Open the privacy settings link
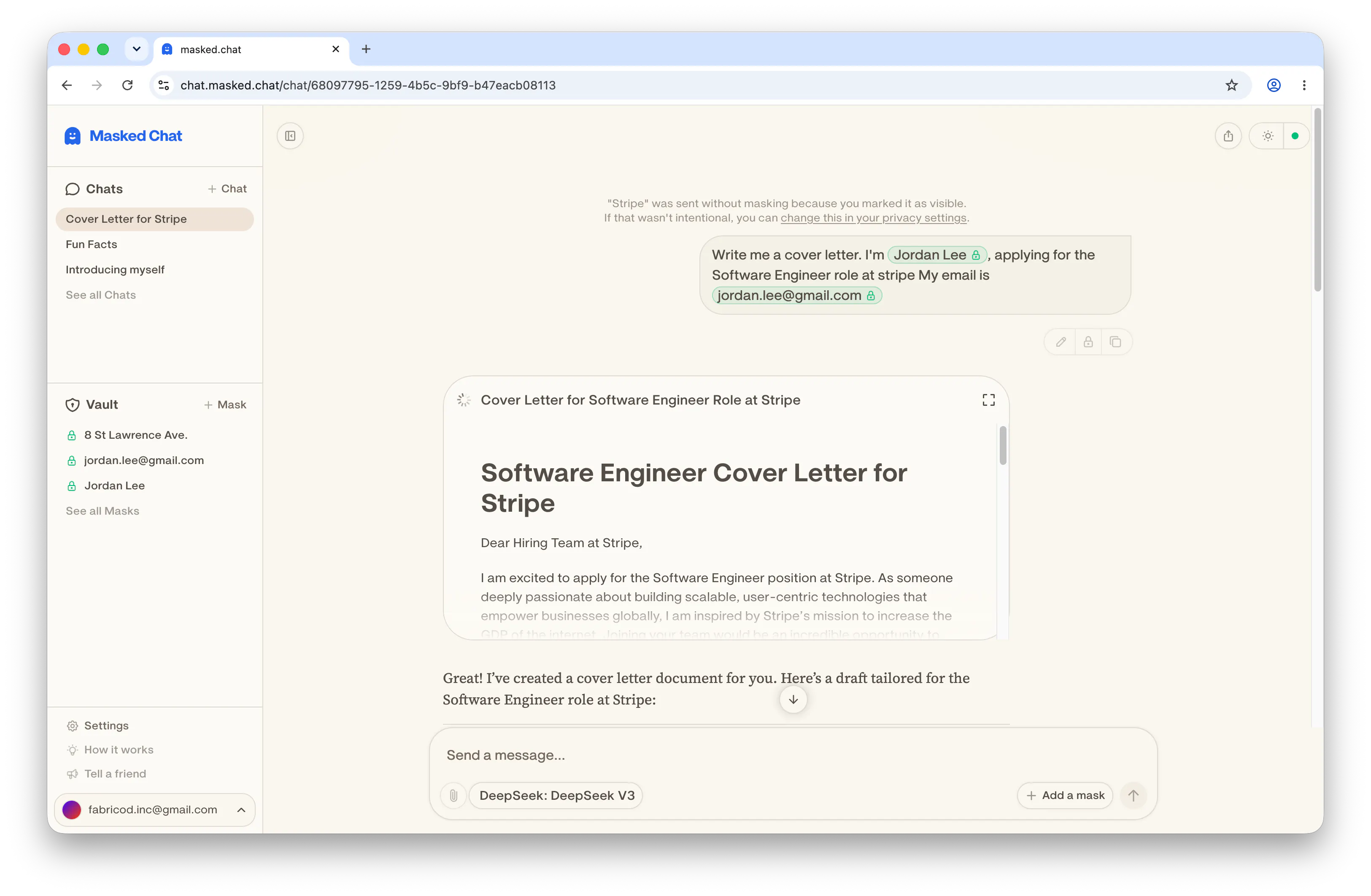 [x=873, y=218]
